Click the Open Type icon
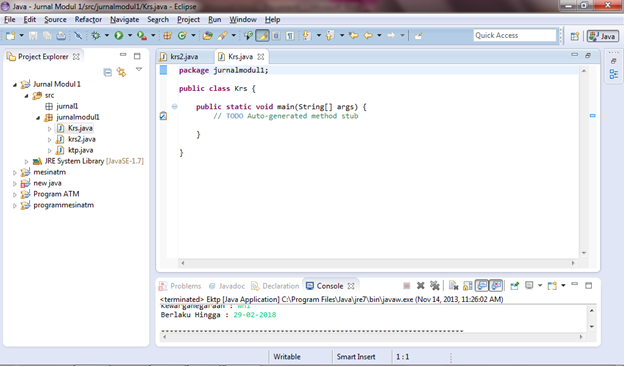 (x=207, y=35)
